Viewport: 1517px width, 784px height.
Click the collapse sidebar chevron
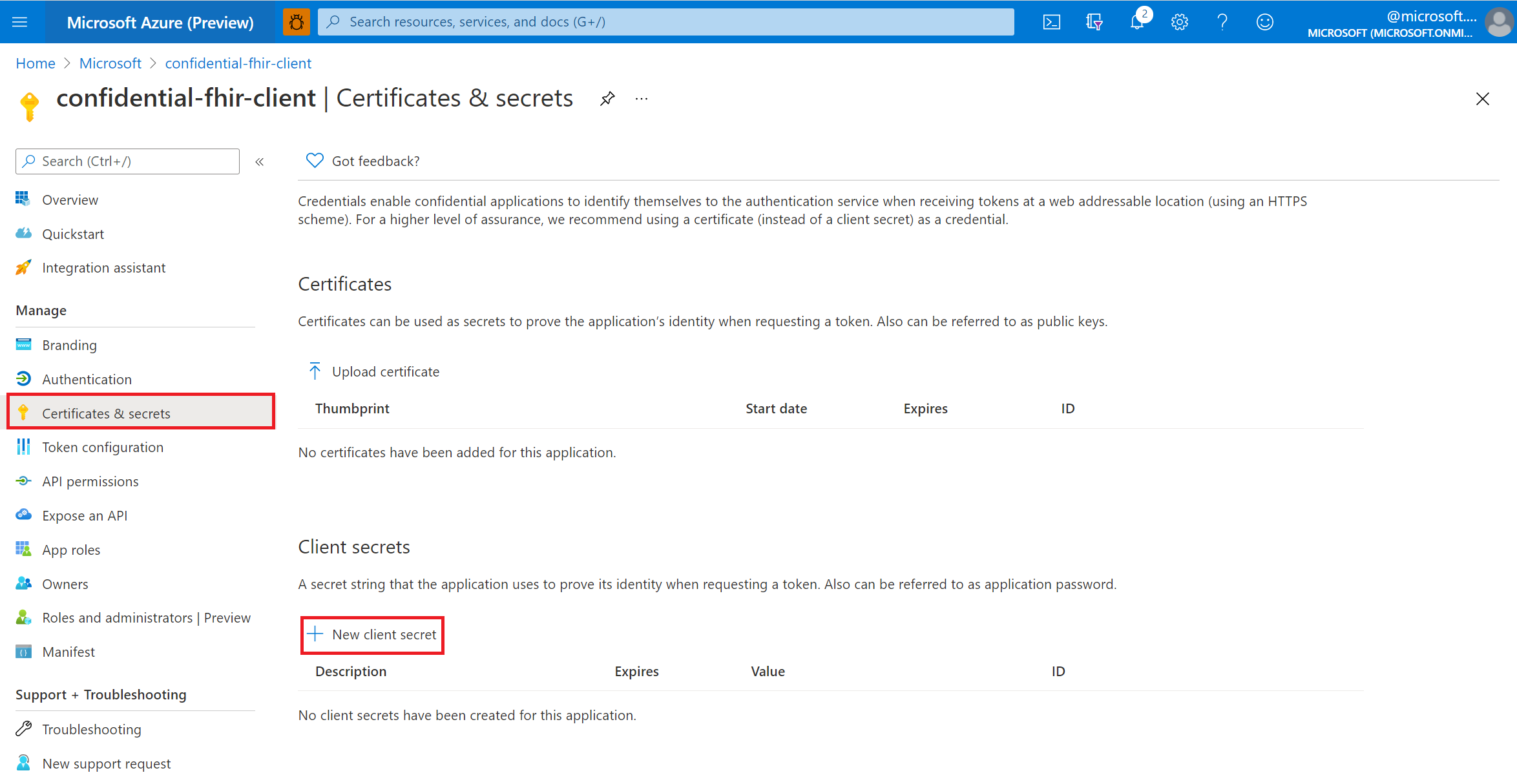(x=260, y=162)
